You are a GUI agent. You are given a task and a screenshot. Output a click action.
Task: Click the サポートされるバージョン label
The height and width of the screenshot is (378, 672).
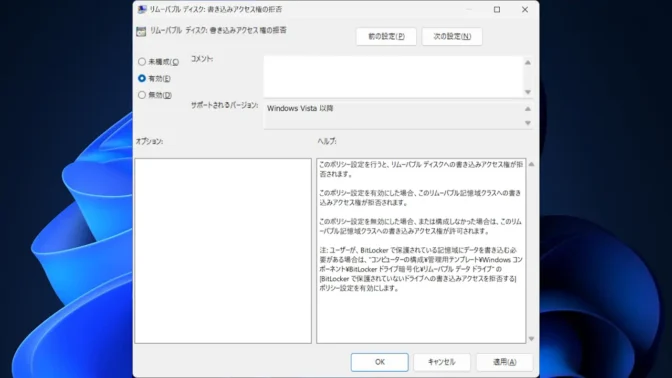tap(225, 105)
